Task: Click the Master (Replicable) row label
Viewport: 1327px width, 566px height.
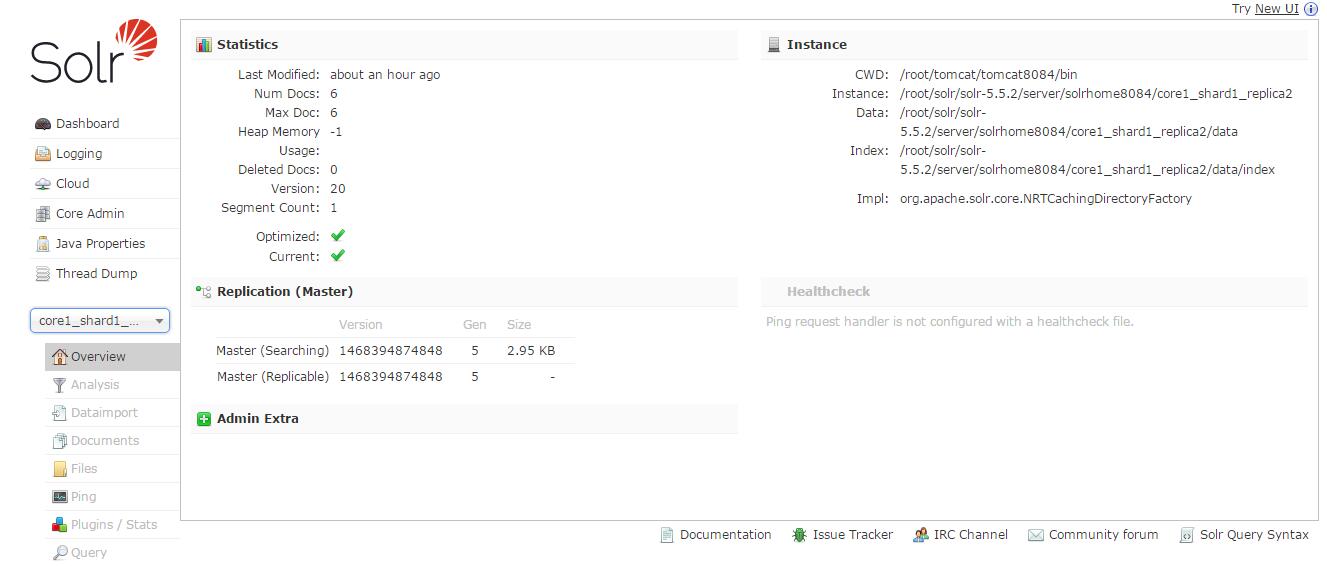Action: click(272, 377)
